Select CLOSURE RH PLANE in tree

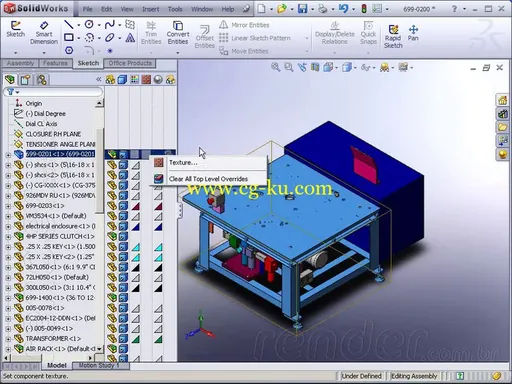pyautogui.click(x=53, y=134)
